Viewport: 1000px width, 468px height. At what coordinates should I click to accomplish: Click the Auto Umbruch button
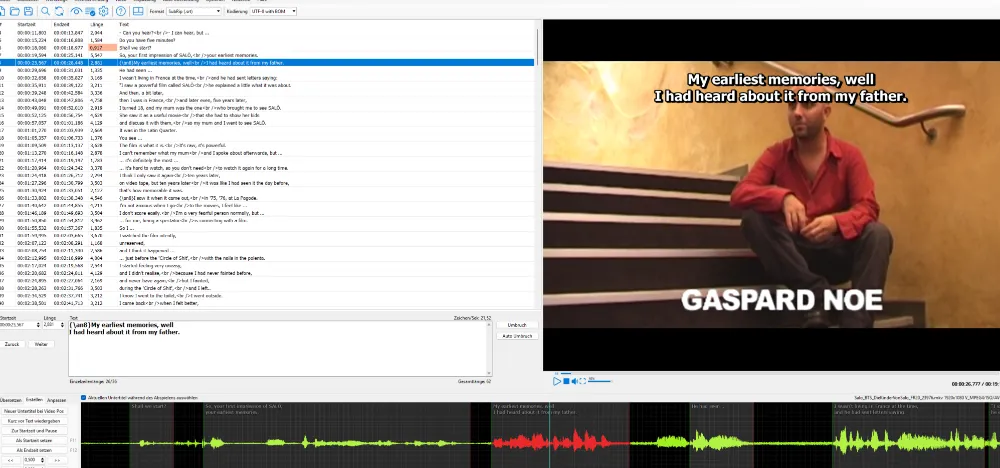point(517,336)
